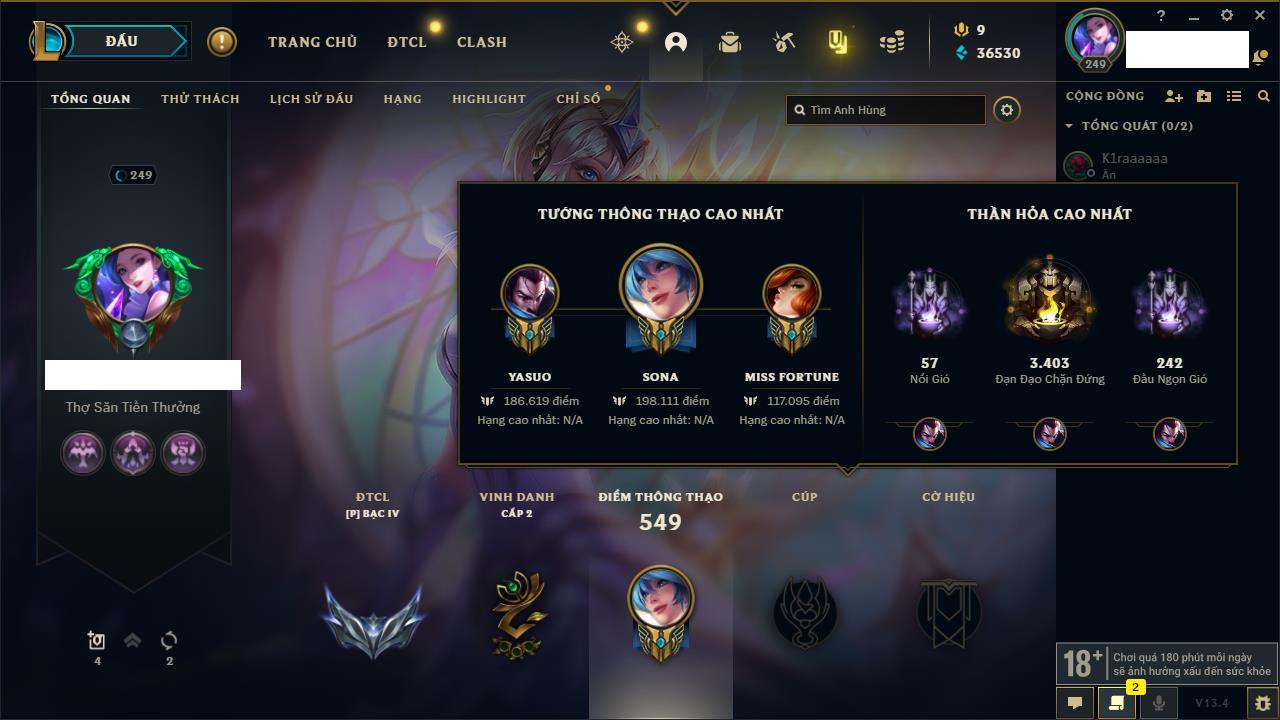Image resolution: width=1280 pixels, height=720 pixels.
Task: Open the Profile icon in top navigation
Action: click(x=676, y=42)
